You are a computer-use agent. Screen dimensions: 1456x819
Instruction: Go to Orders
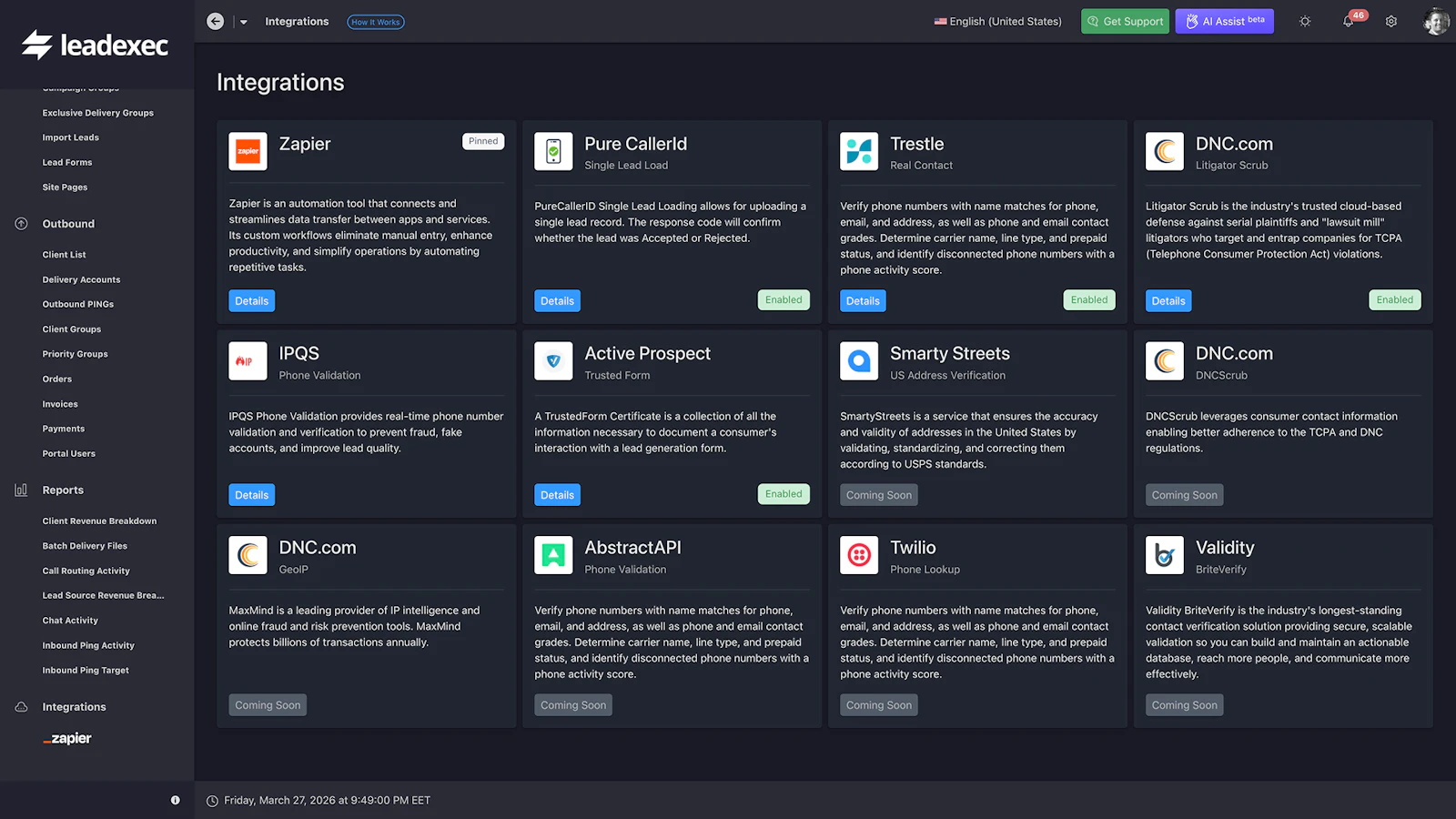pyautogui.click(x=56, y=379)
